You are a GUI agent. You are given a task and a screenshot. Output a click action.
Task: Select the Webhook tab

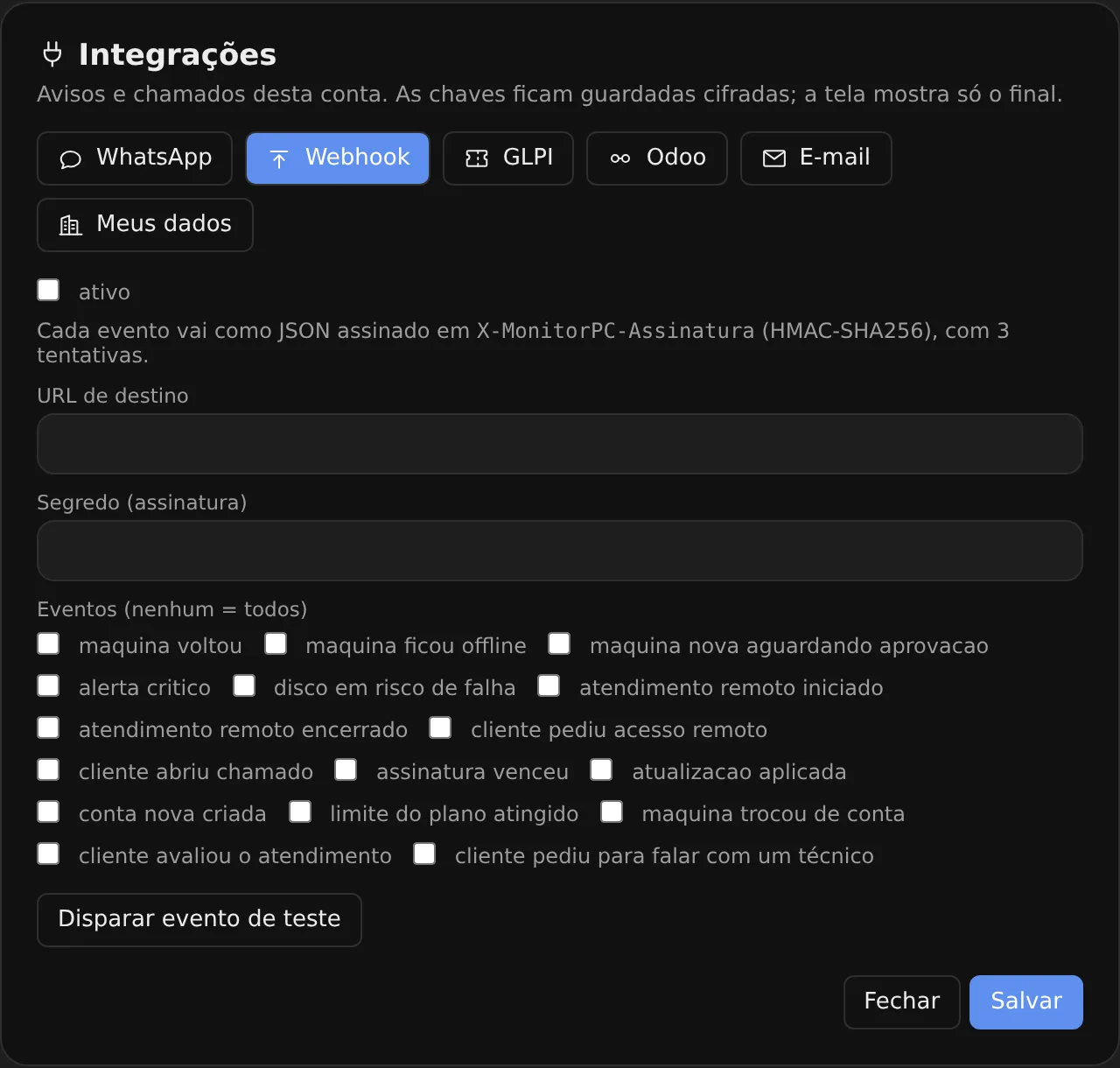pos(338,158)
